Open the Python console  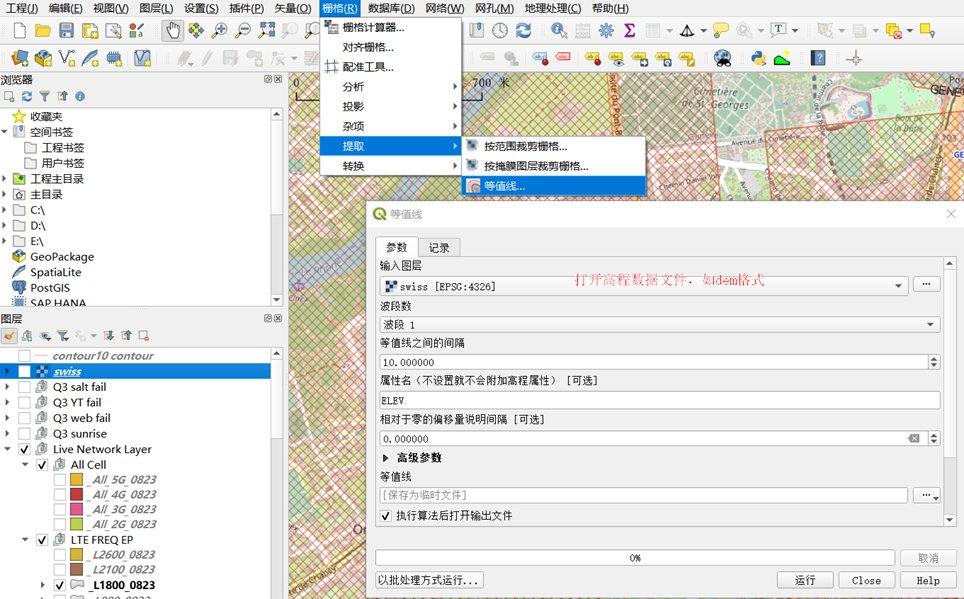pyautogui.click(x=757, y=58)
